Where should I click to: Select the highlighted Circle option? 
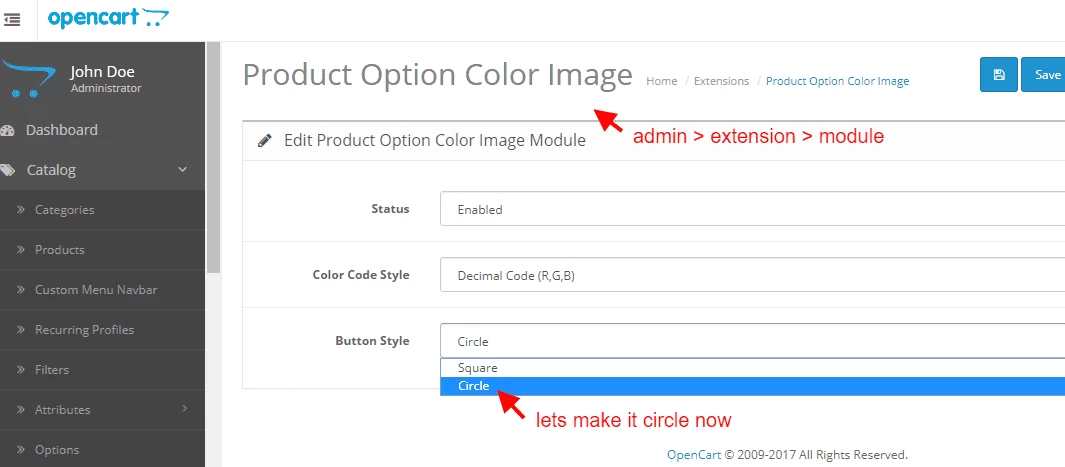[x=474, y=386]
